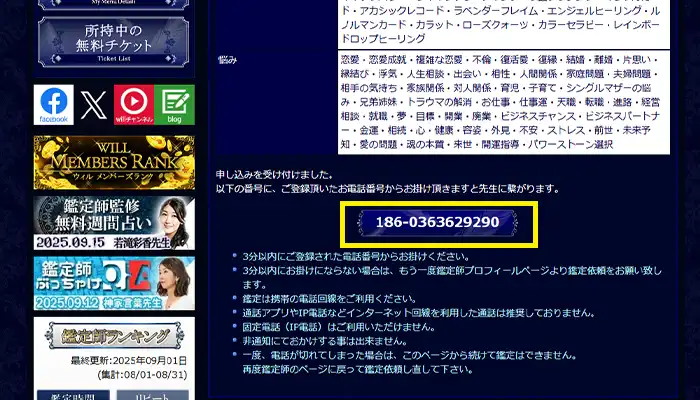Open the green blog icon
The image size is (700, 400).
(x=175, y=105)
